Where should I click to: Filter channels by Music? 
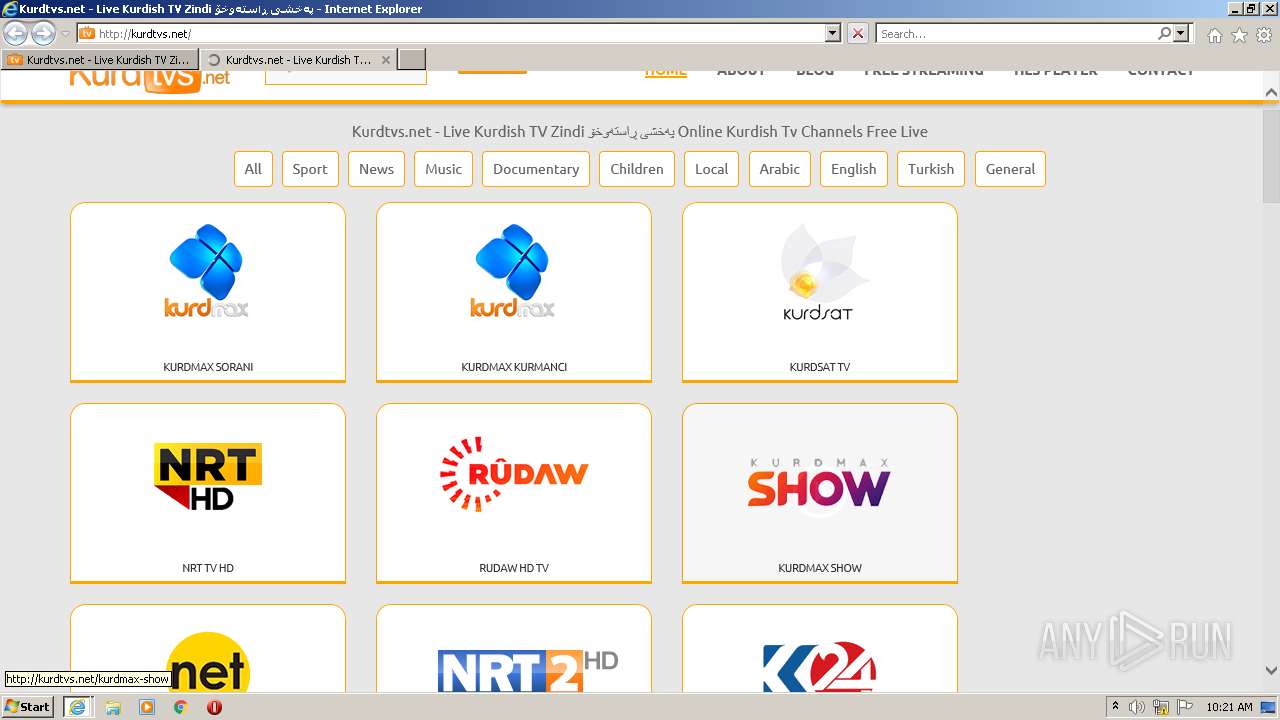[x=443, y=169]
